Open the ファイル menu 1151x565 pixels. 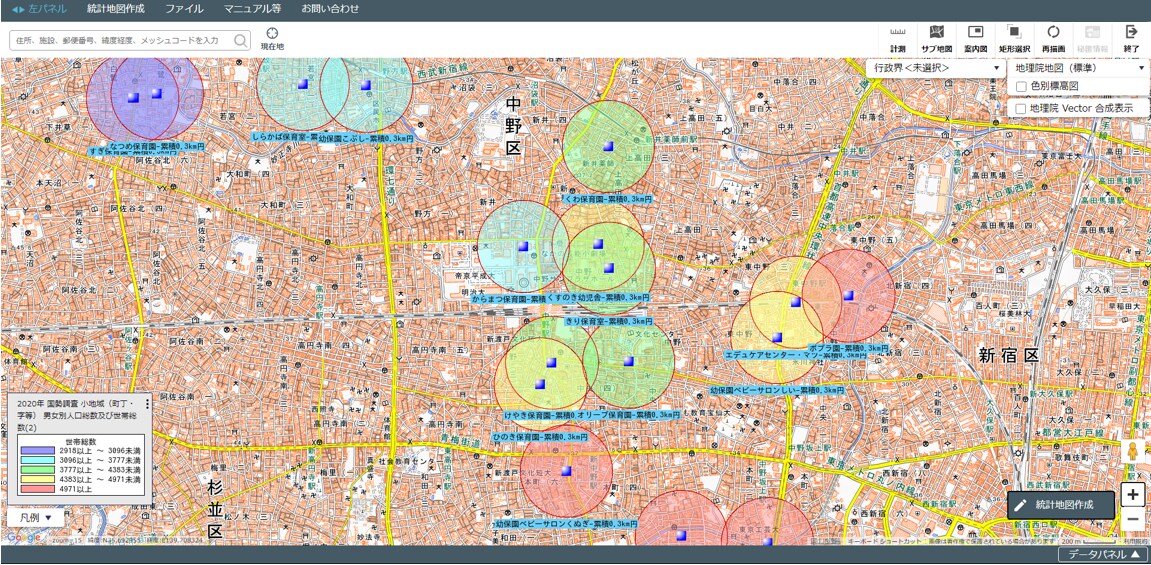[x=184, y=10]
